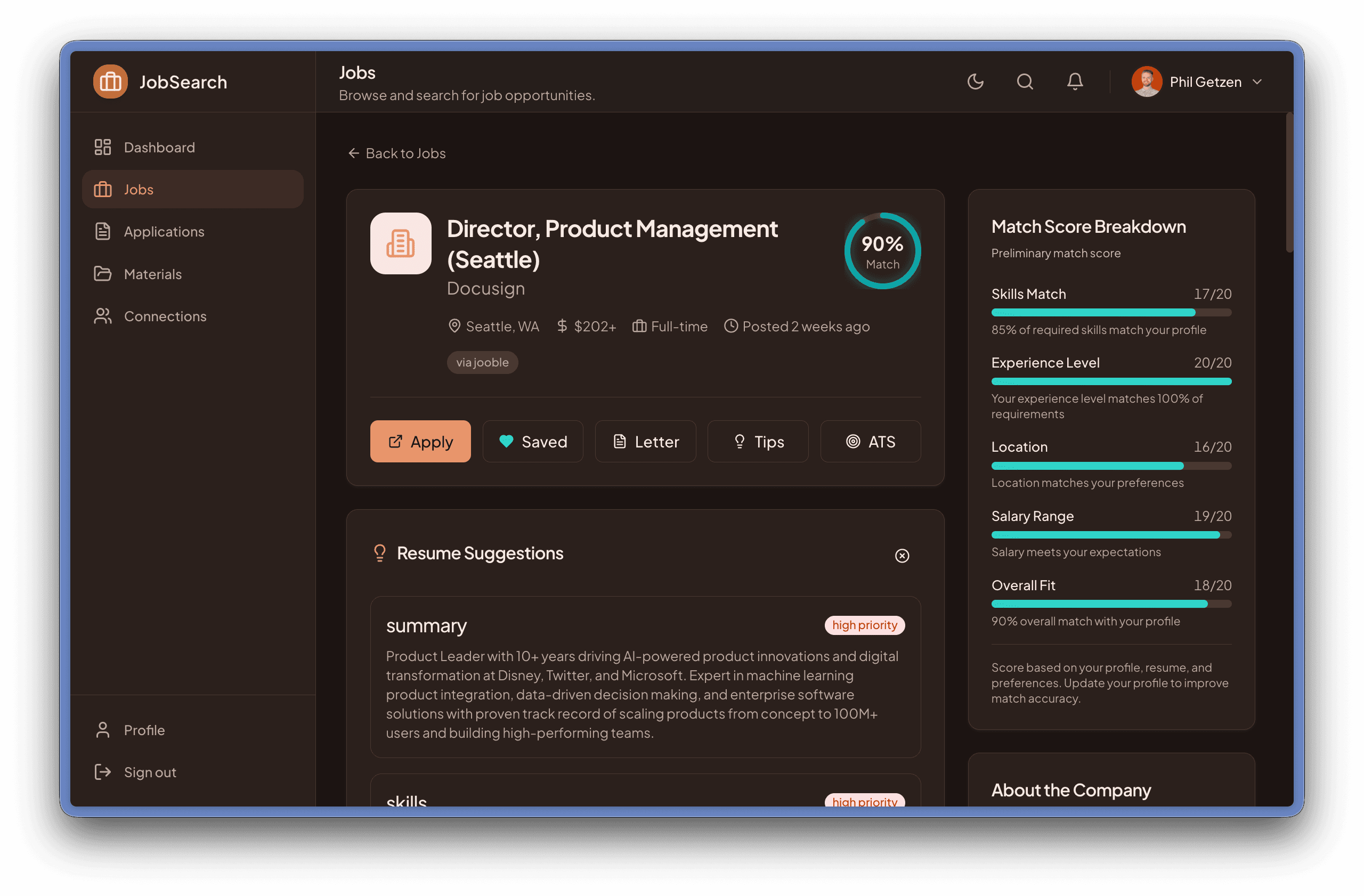Image resolution: width=1364 pixels, height=896 pixels.
Task: Open Materials folder in sidebar
Action: coord(152,274)
